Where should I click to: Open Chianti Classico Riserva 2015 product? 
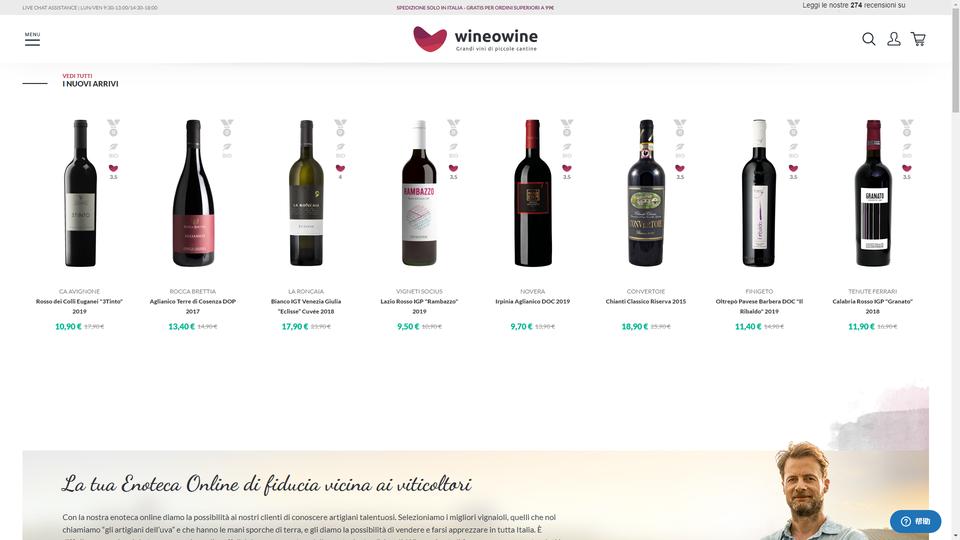point(646,301)
